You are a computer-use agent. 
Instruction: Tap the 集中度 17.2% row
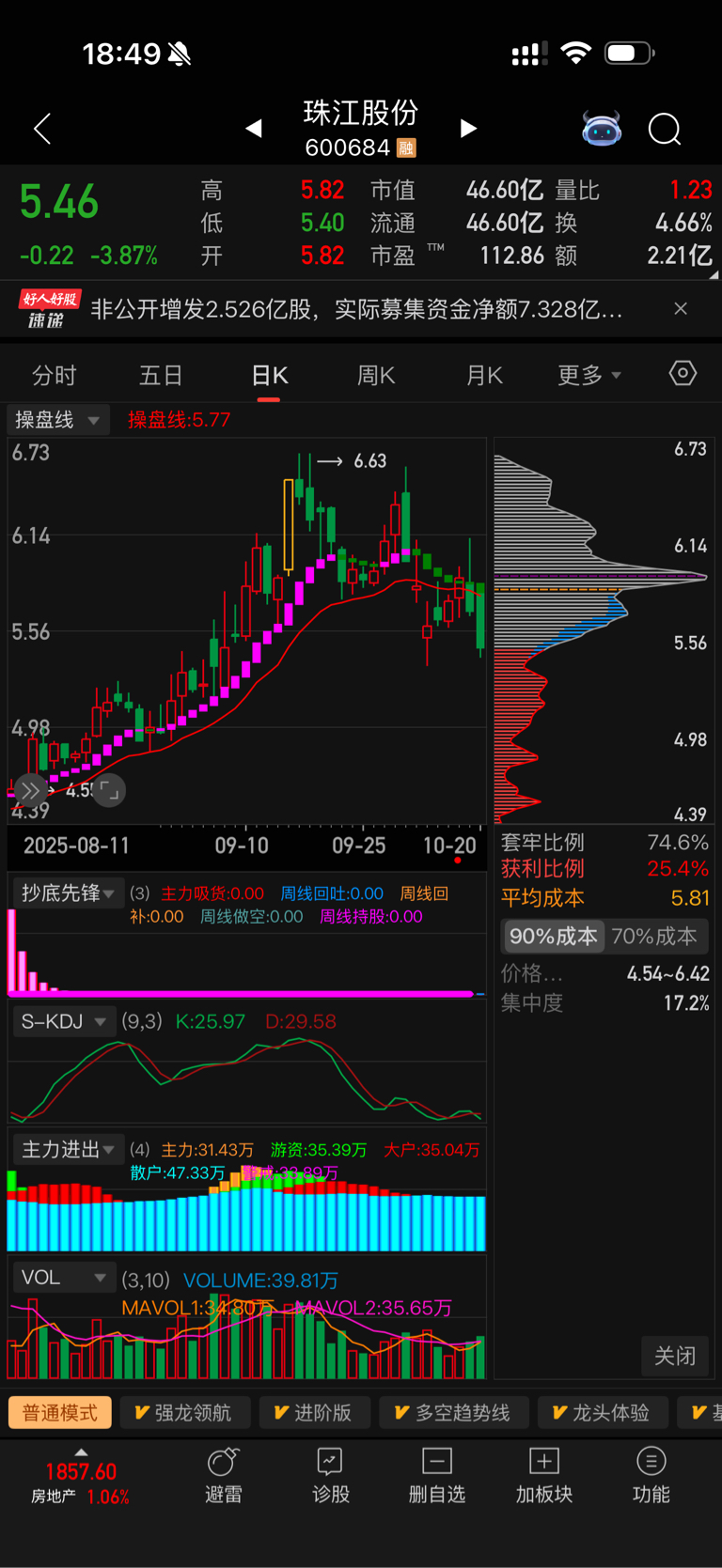click(x=604, y=1003)
